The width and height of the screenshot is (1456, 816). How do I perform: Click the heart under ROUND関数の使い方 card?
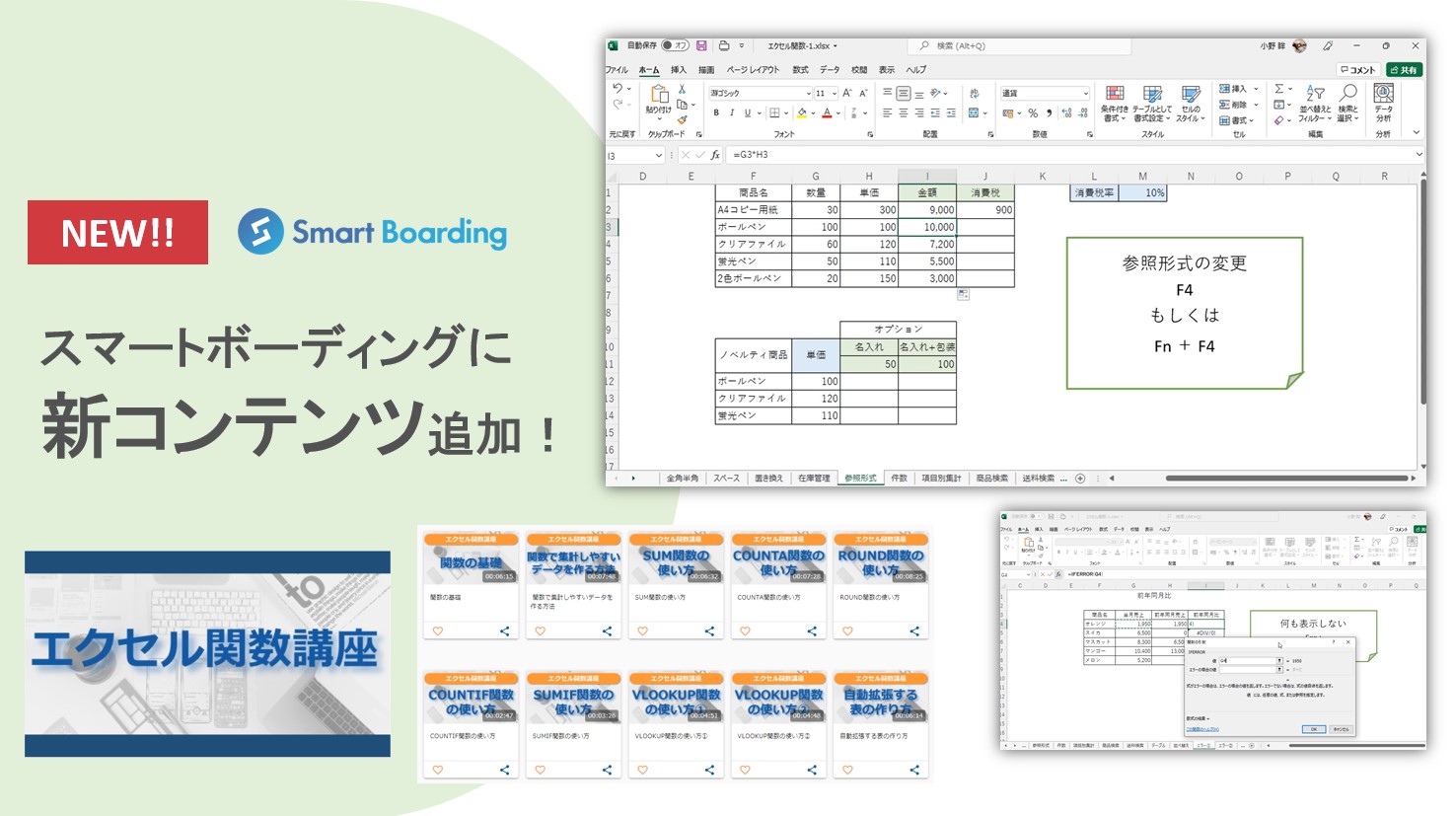coord(847,631)
